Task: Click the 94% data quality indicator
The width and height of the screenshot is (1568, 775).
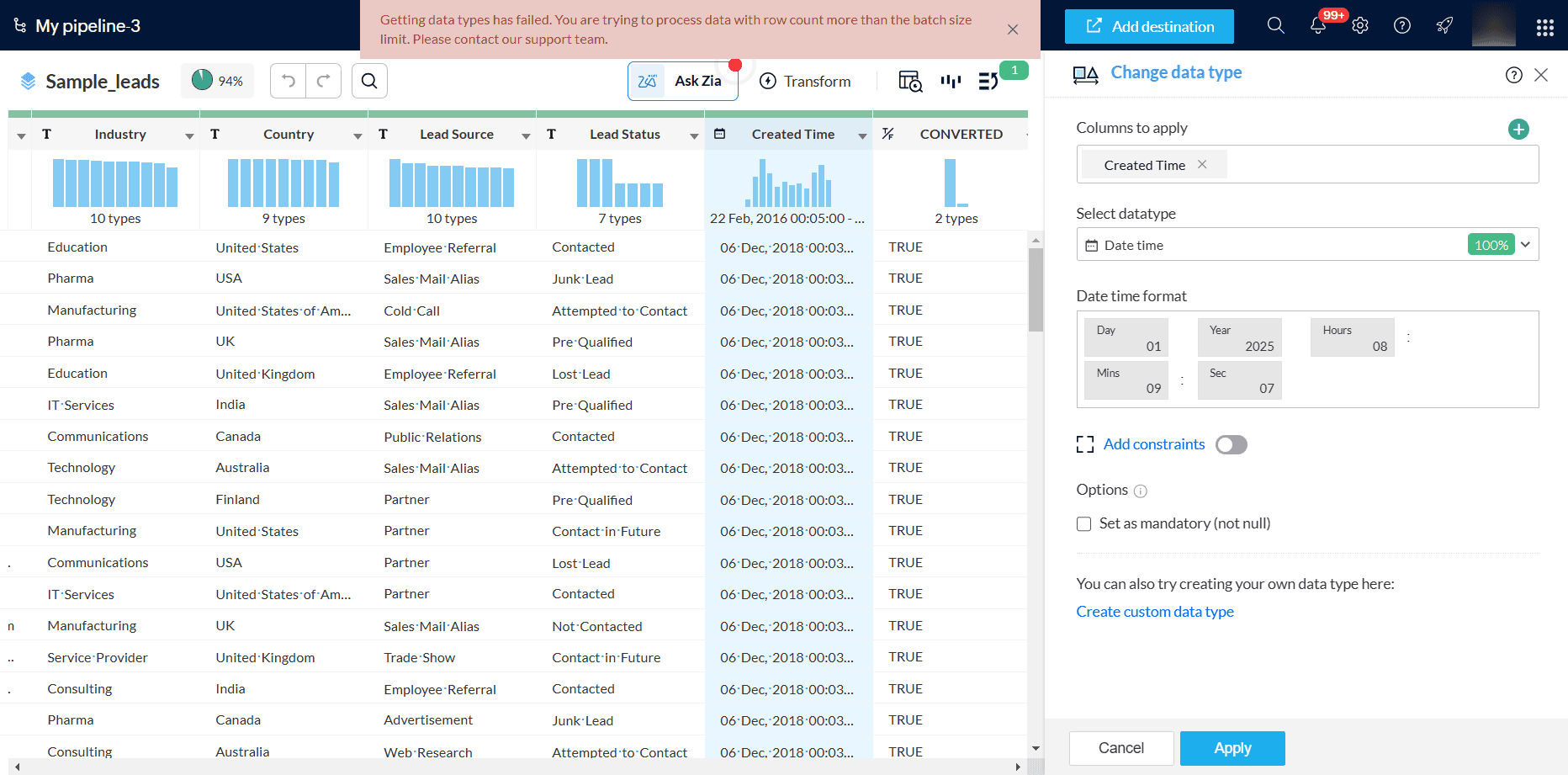Action: (217, 81)
